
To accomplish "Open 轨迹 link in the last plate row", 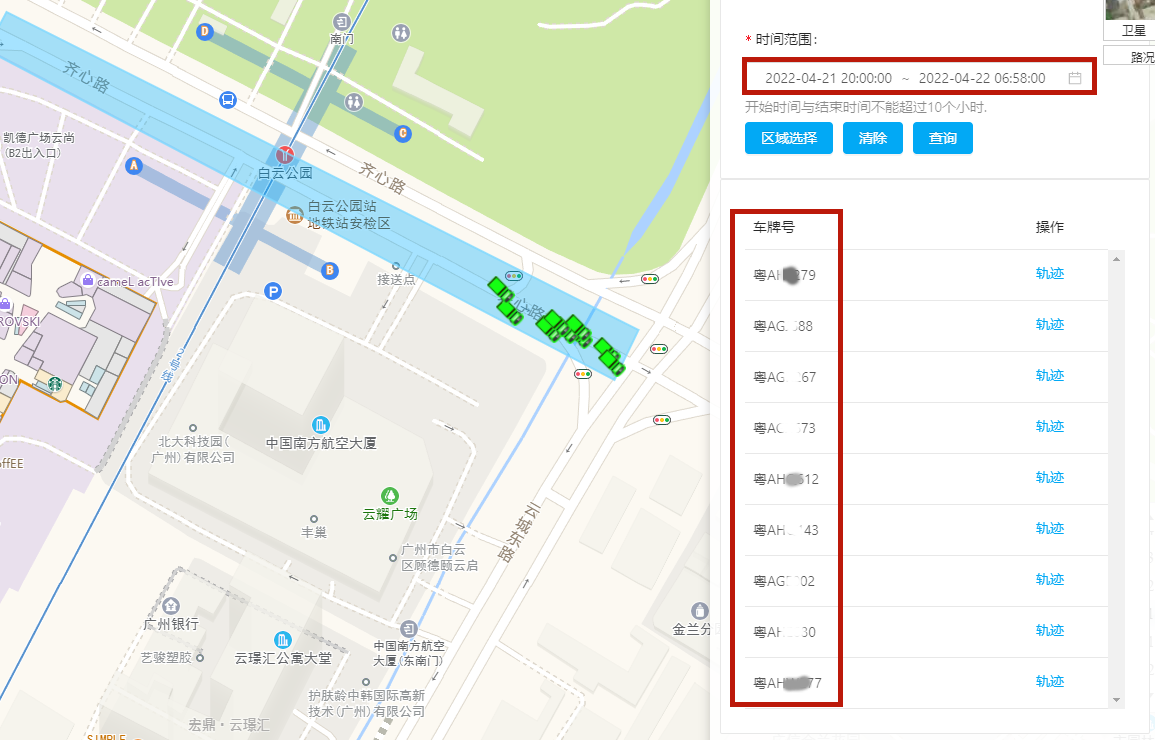I will click(1049, 682).
